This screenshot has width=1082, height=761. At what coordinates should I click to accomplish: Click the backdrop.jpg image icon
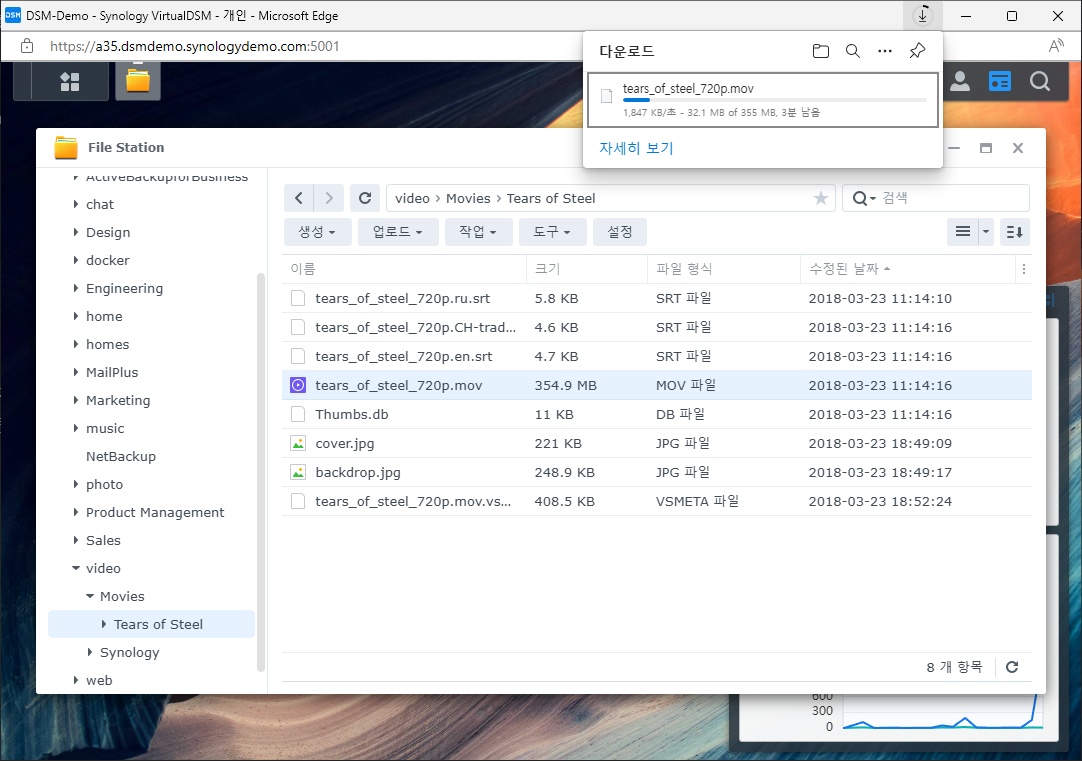pos(298,472)
